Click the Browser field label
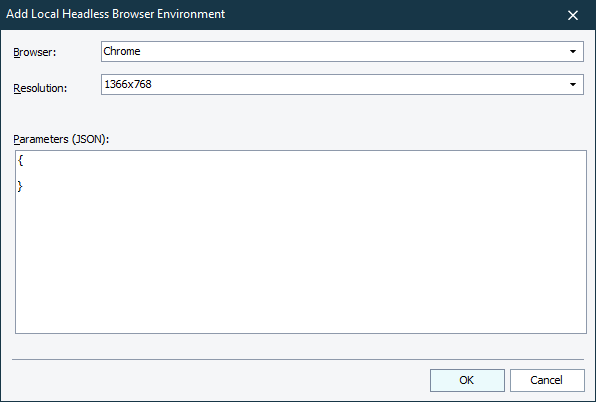The width and height of the screenshot is (596, 402). [x=35, y=52]
